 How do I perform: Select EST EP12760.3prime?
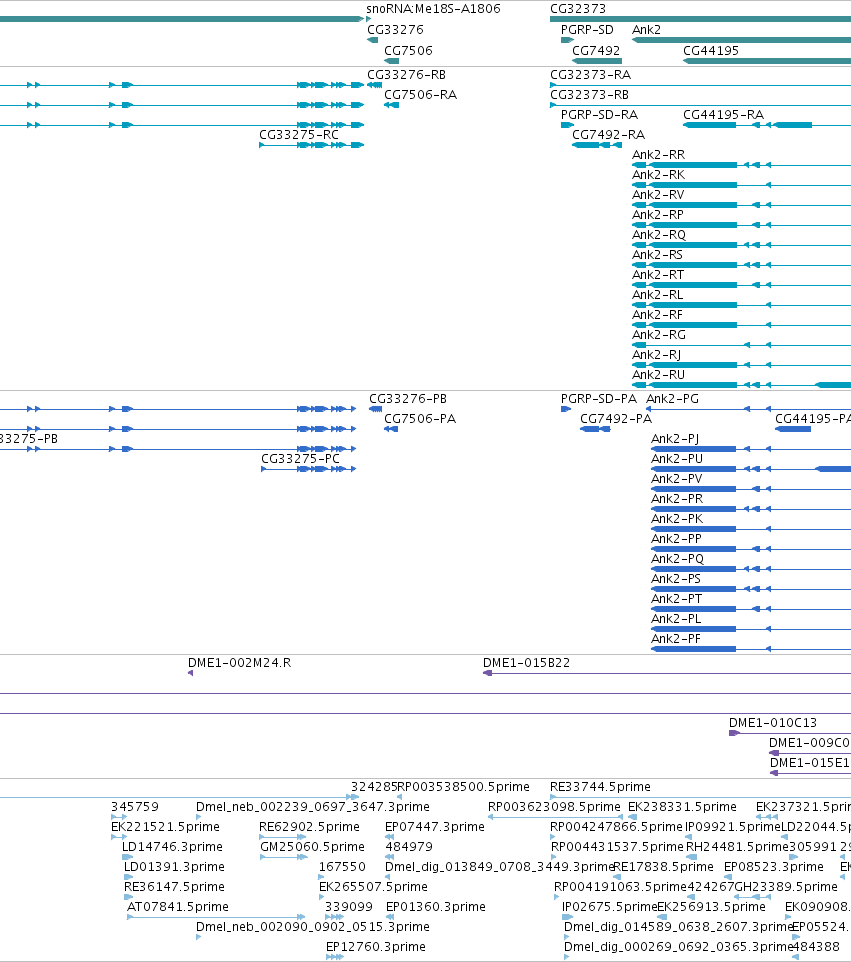(x=375, y=947)
